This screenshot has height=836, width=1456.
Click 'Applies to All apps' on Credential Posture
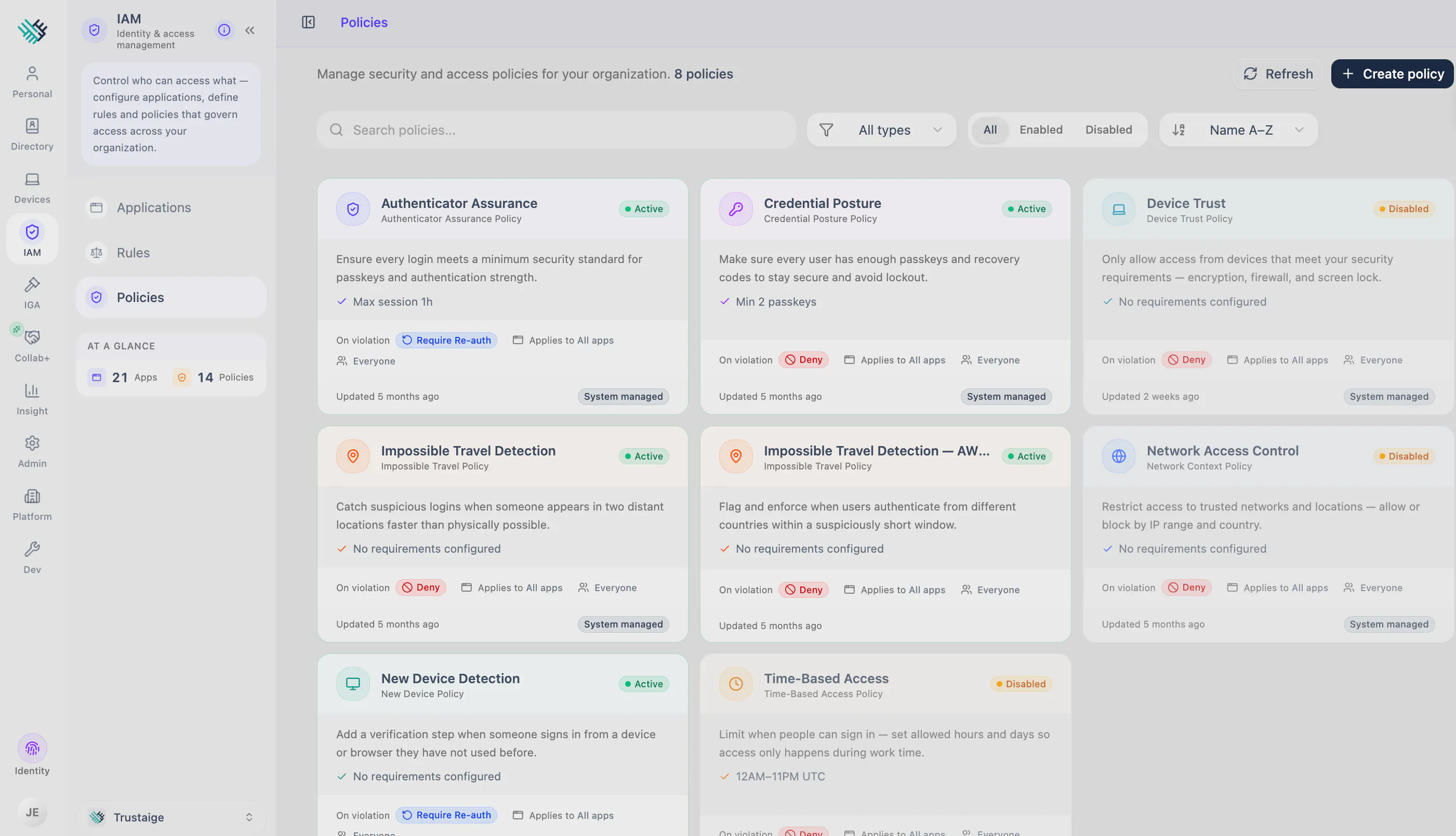tap(894, 360)
